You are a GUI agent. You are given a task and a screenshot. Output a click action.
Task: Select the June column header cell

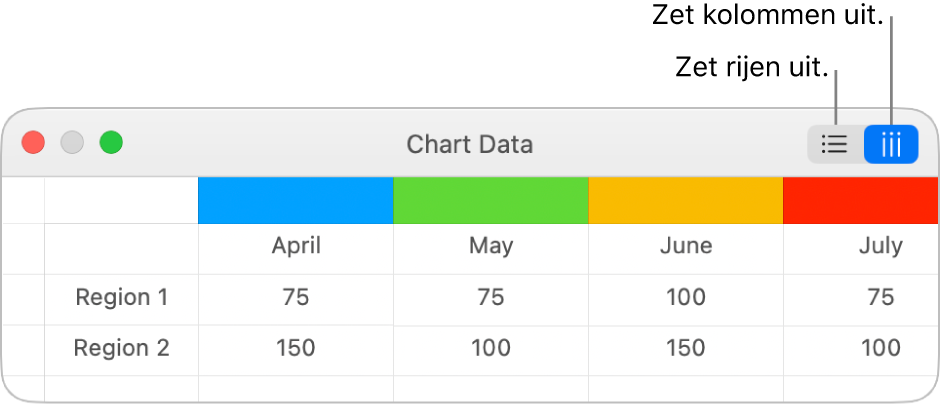(686, 246)
